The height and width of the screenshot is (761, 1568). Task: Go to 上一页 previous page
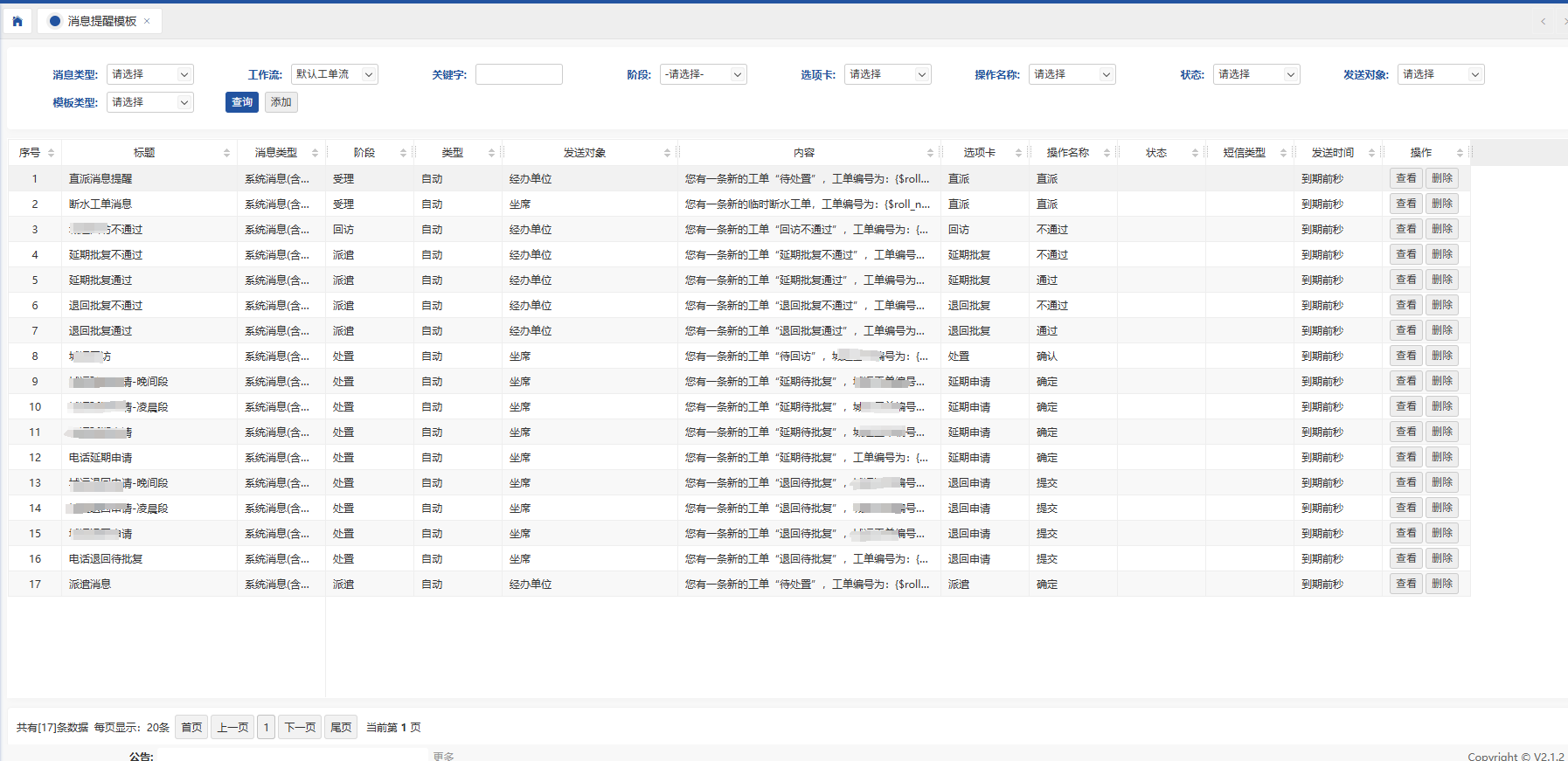pyautogui.click(x=232, y=727)
